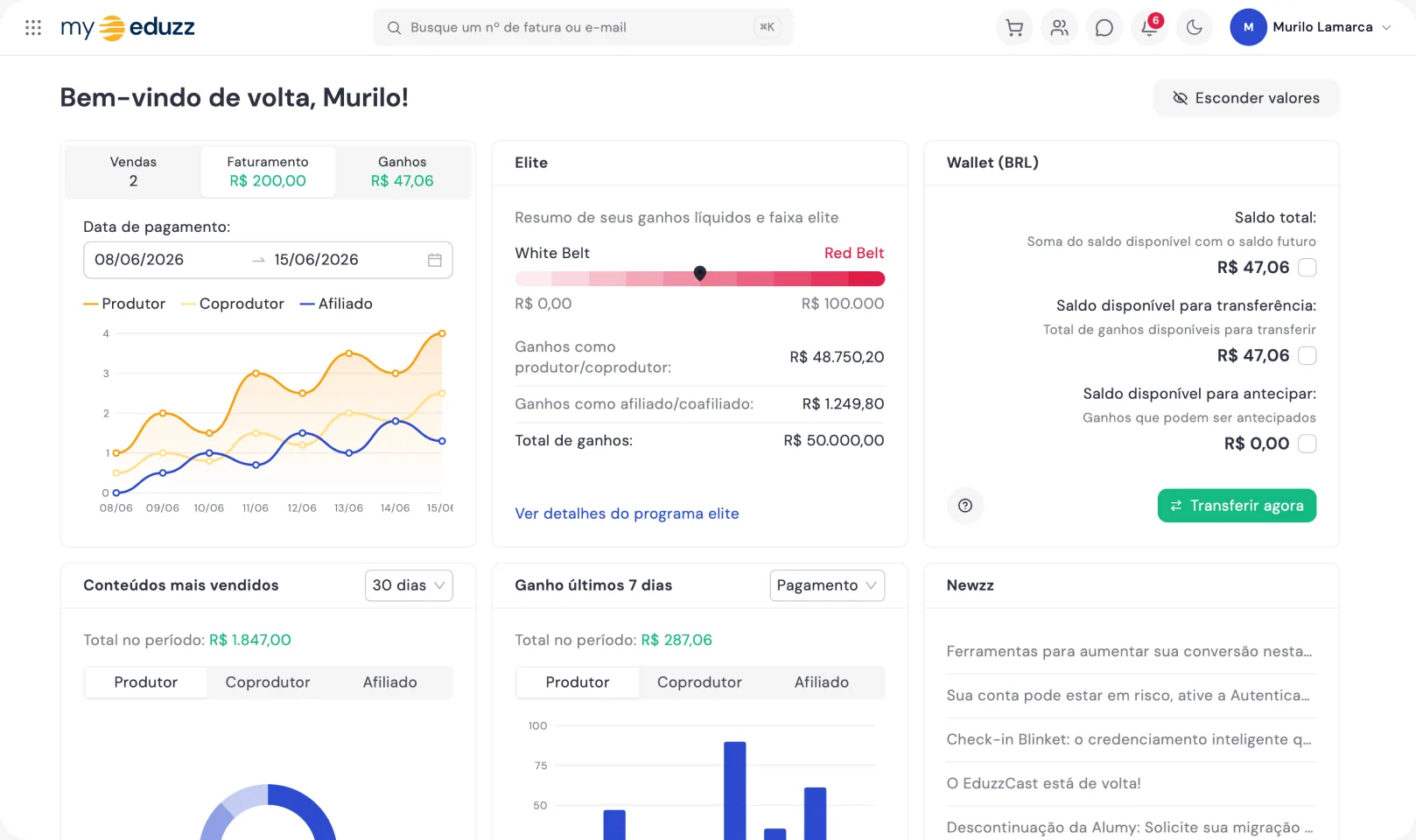The height and width of the screenshot is (840, 1416).
Task: Toggle Produtor series in chart legend
Action: tap(124, 304)
